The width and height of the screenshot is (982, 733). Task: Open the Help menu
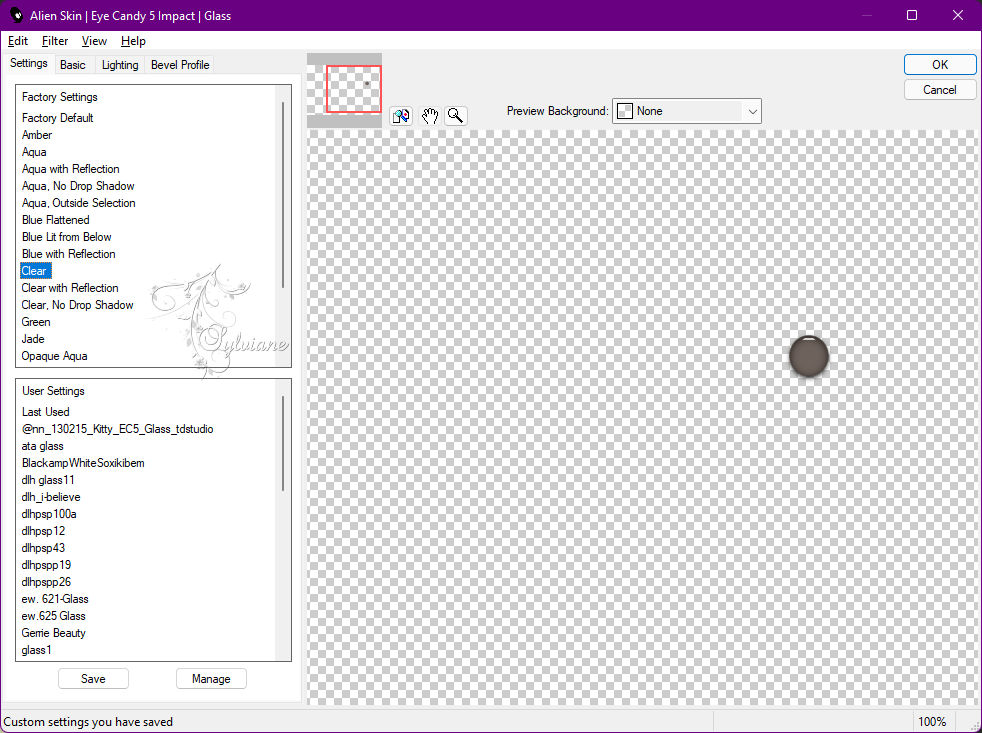point(133,41)
